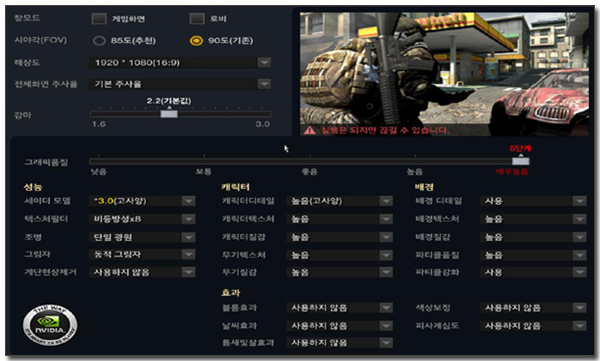Open the 텍스처필터 비등방성x8 dropdown
This screenshot has height=361, width=600.
click(142, 219)
